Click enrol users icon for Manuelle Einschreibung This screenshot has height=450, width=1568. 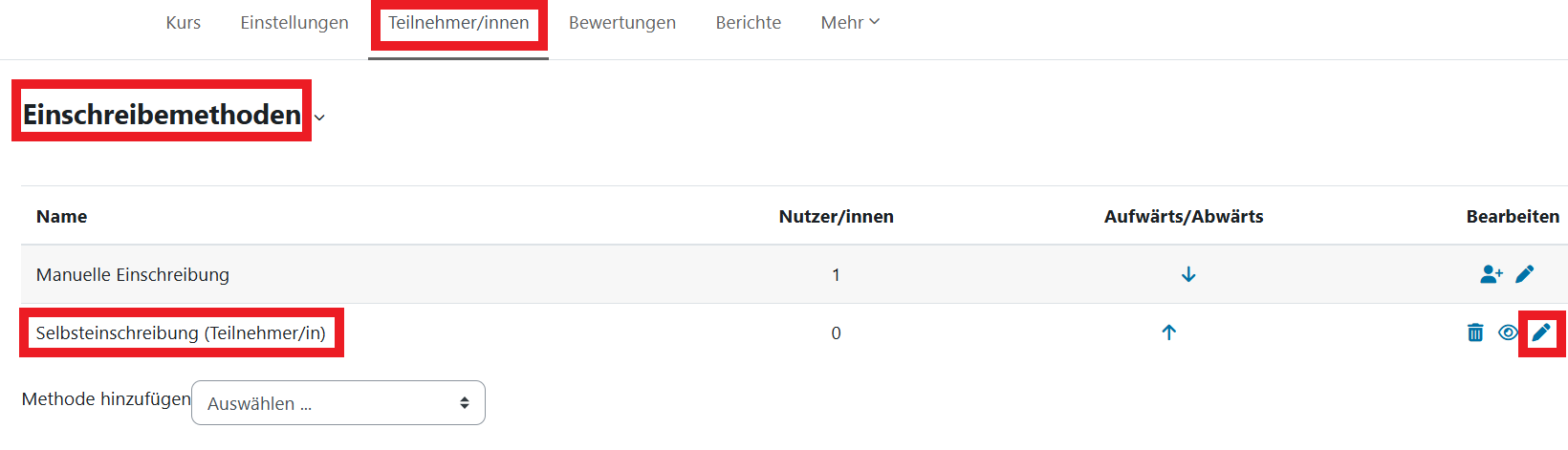[x=1491, y=275]
